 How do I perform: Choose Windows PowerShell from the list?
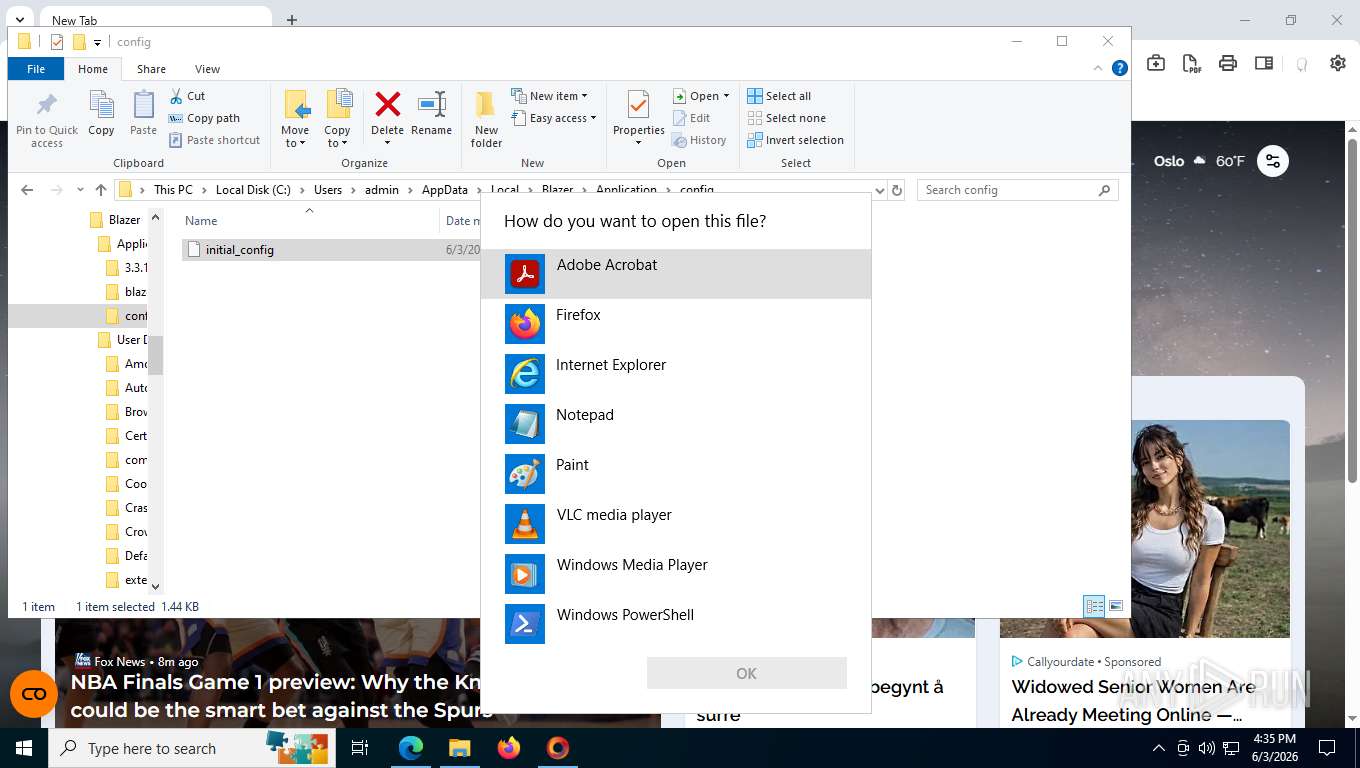pyautogui.click(x=675, y=624)
